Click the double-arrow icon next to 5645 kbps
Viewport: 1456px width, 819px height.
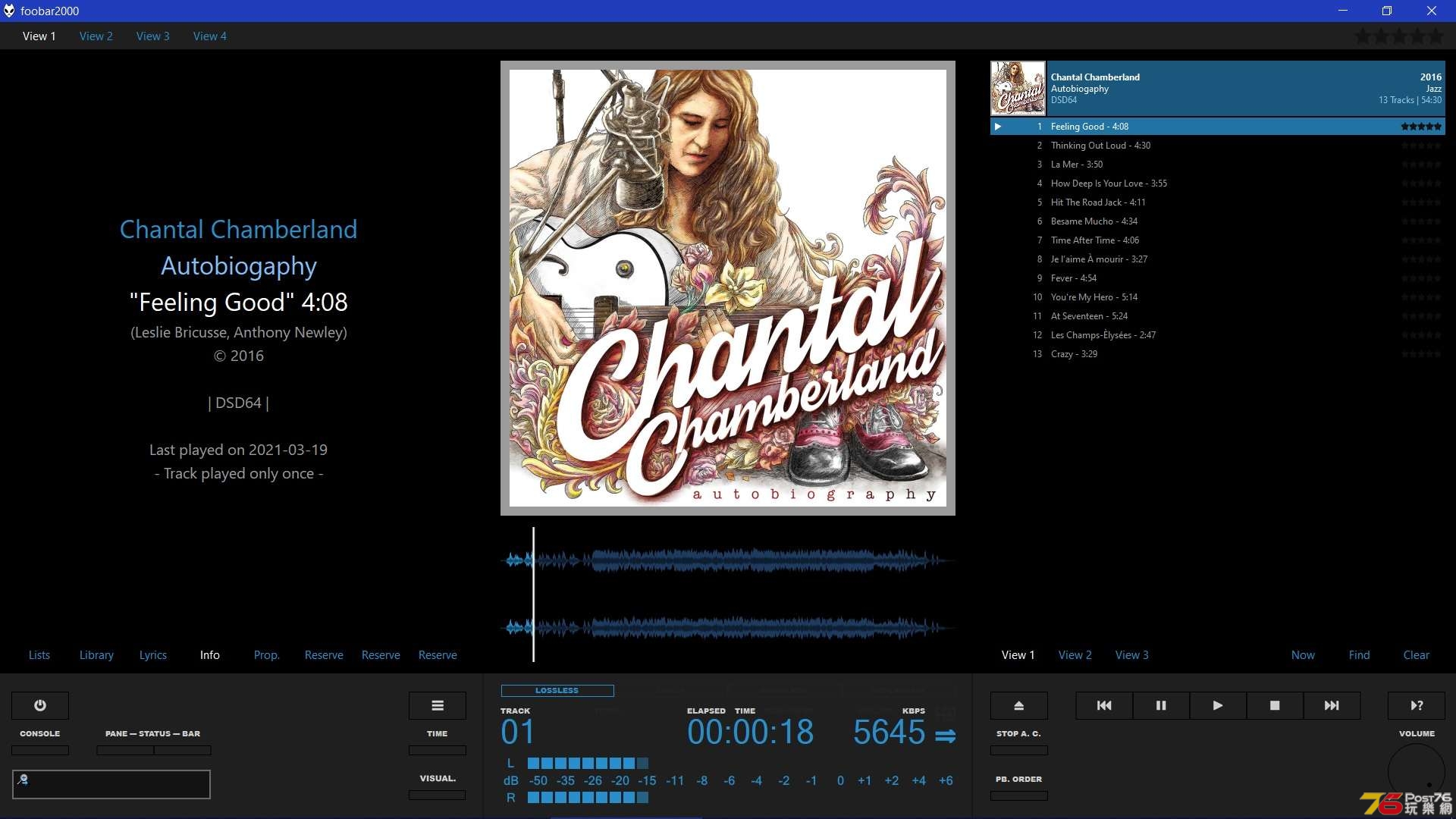(946, 736)
